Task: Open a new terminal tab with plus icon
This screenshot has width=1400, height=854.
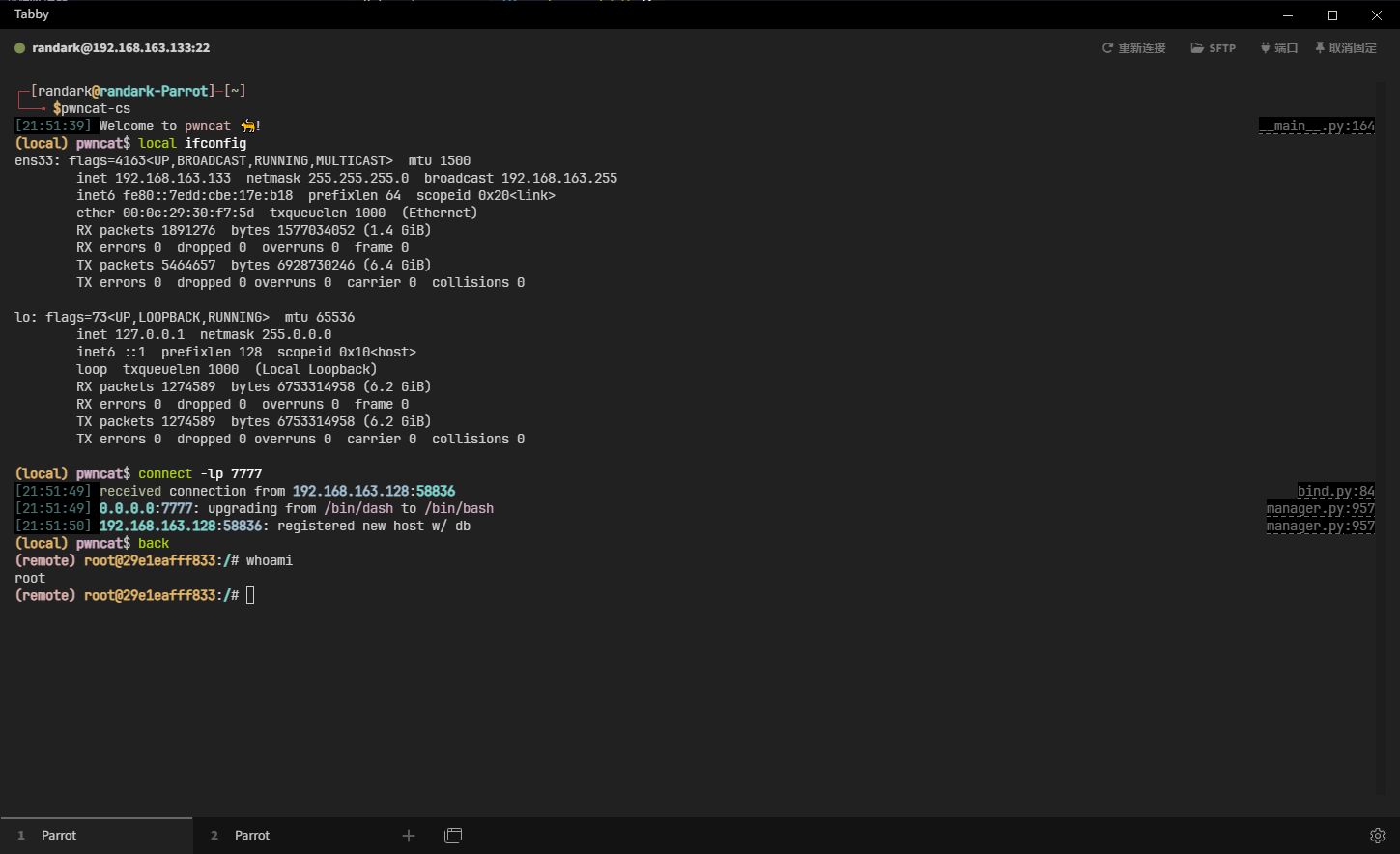Action: pos(409,836)
